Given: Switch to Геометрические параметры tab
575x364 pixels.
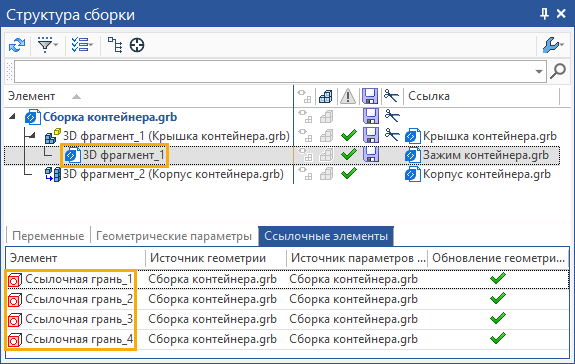Looking at the screenshot, I should pyautogui.click(x=174, y=236).
